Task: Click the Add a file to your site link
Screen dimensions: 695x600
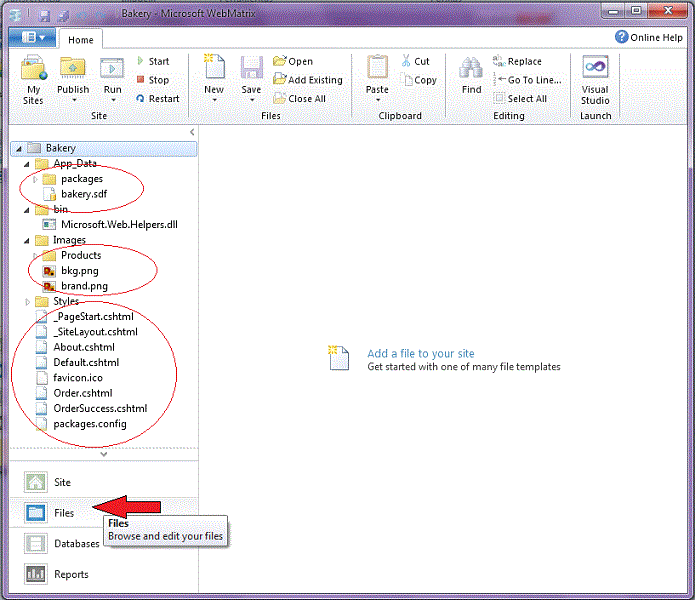Action: coord(421,353)
